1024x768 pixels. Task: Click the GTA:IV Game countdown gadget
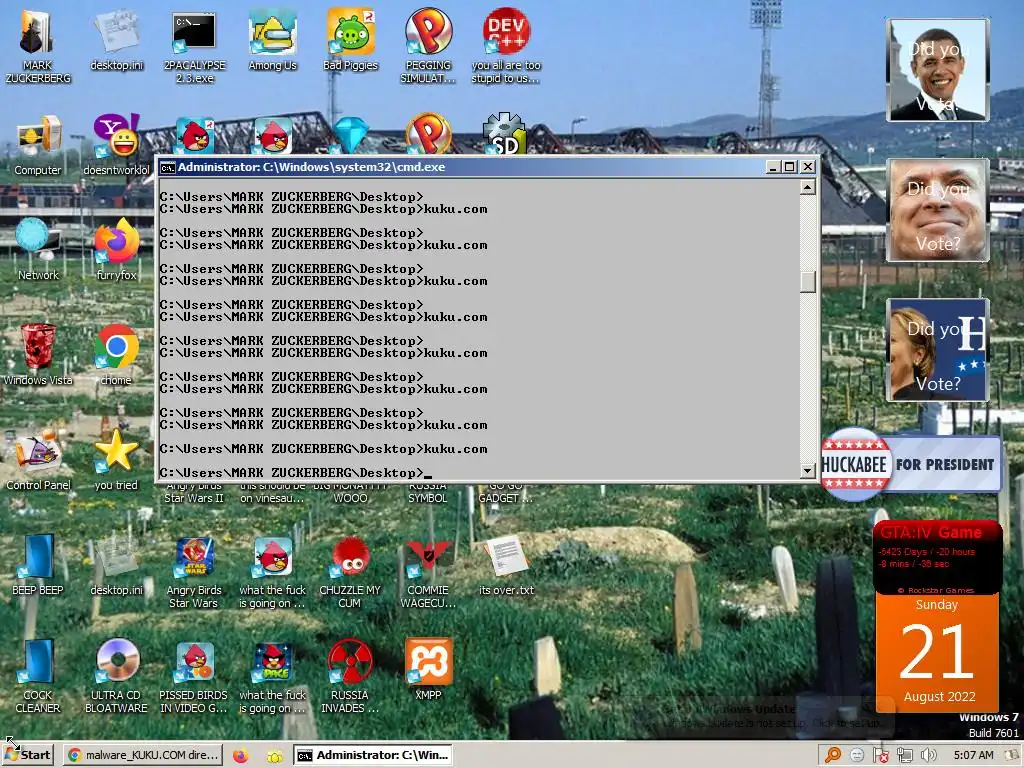coord(937,557)
